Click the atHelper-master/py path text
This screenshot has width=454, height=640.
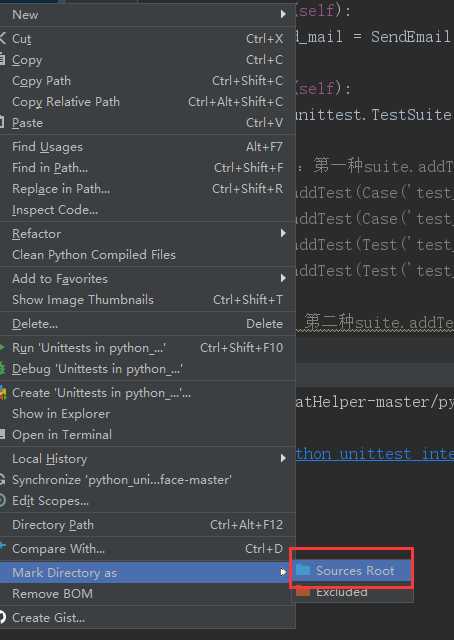point(374,402)
